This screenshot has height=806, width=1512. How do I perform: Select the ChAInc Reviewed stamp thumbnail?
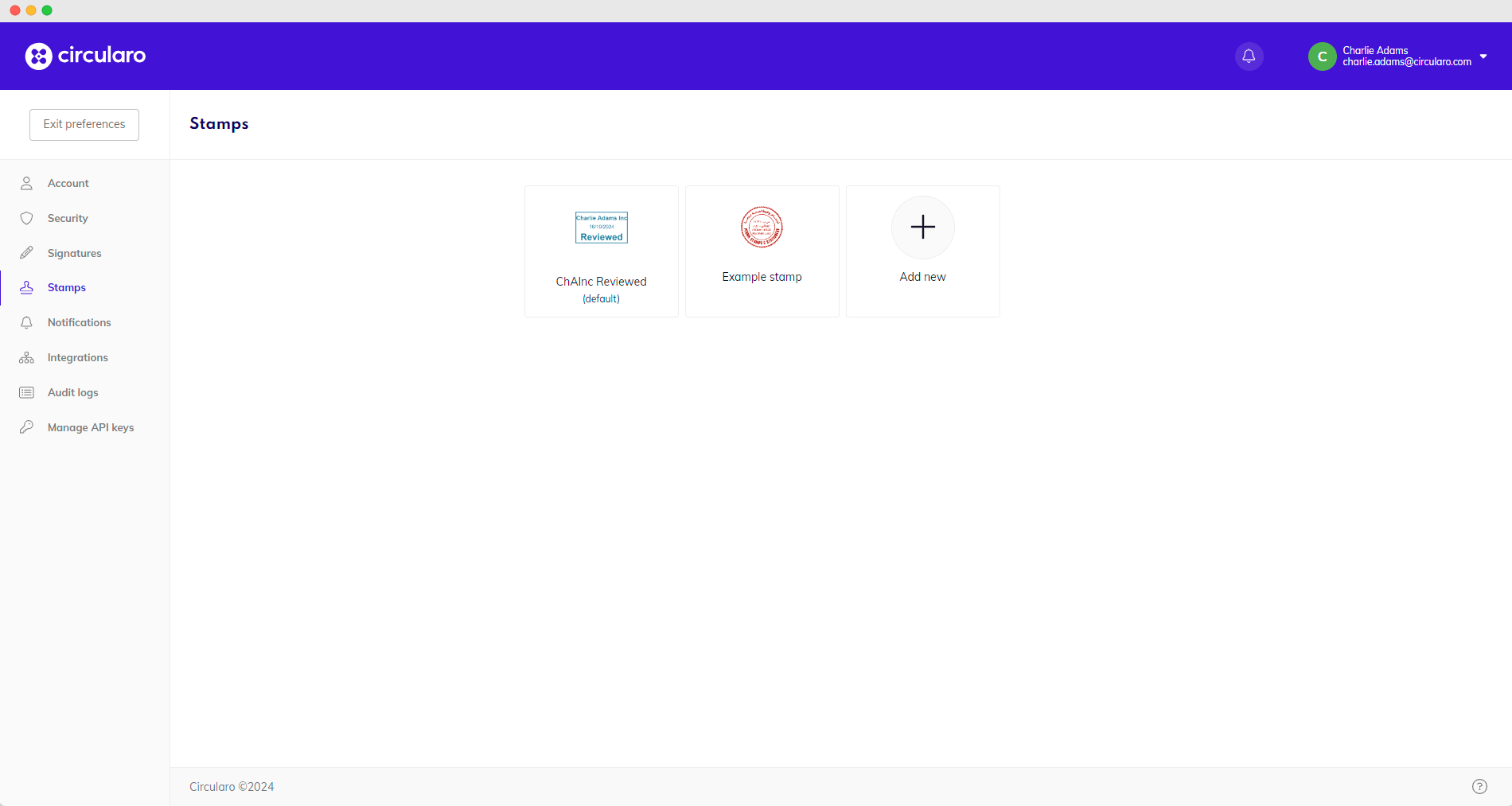click(602, 228)
